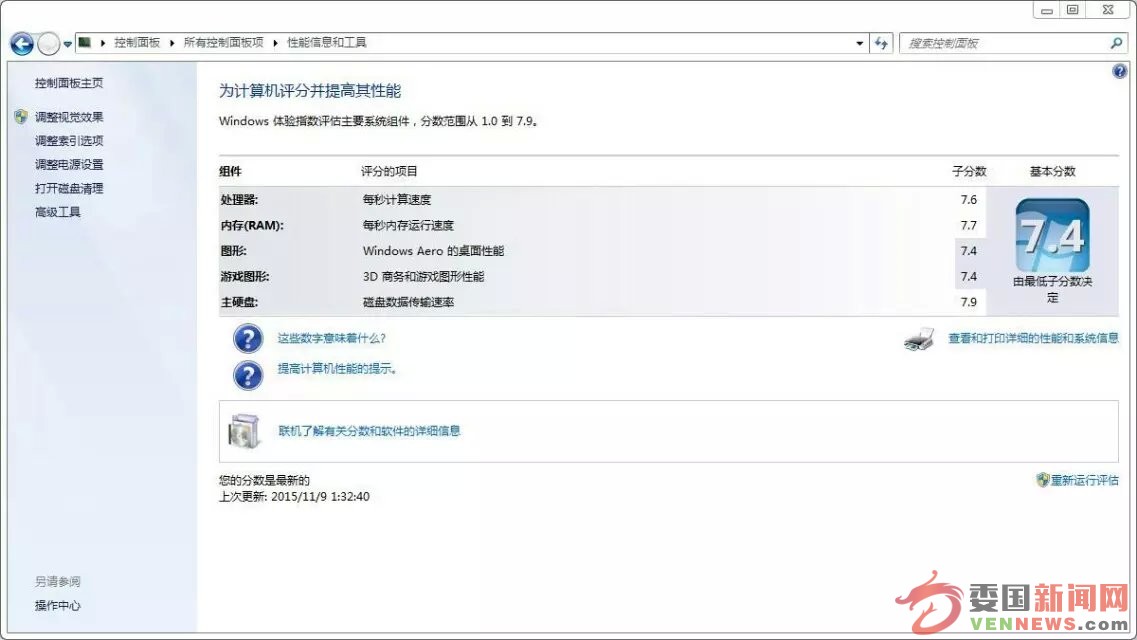Minimize the control panel window
1137x640 pixels.
[x=1046, y=10]
